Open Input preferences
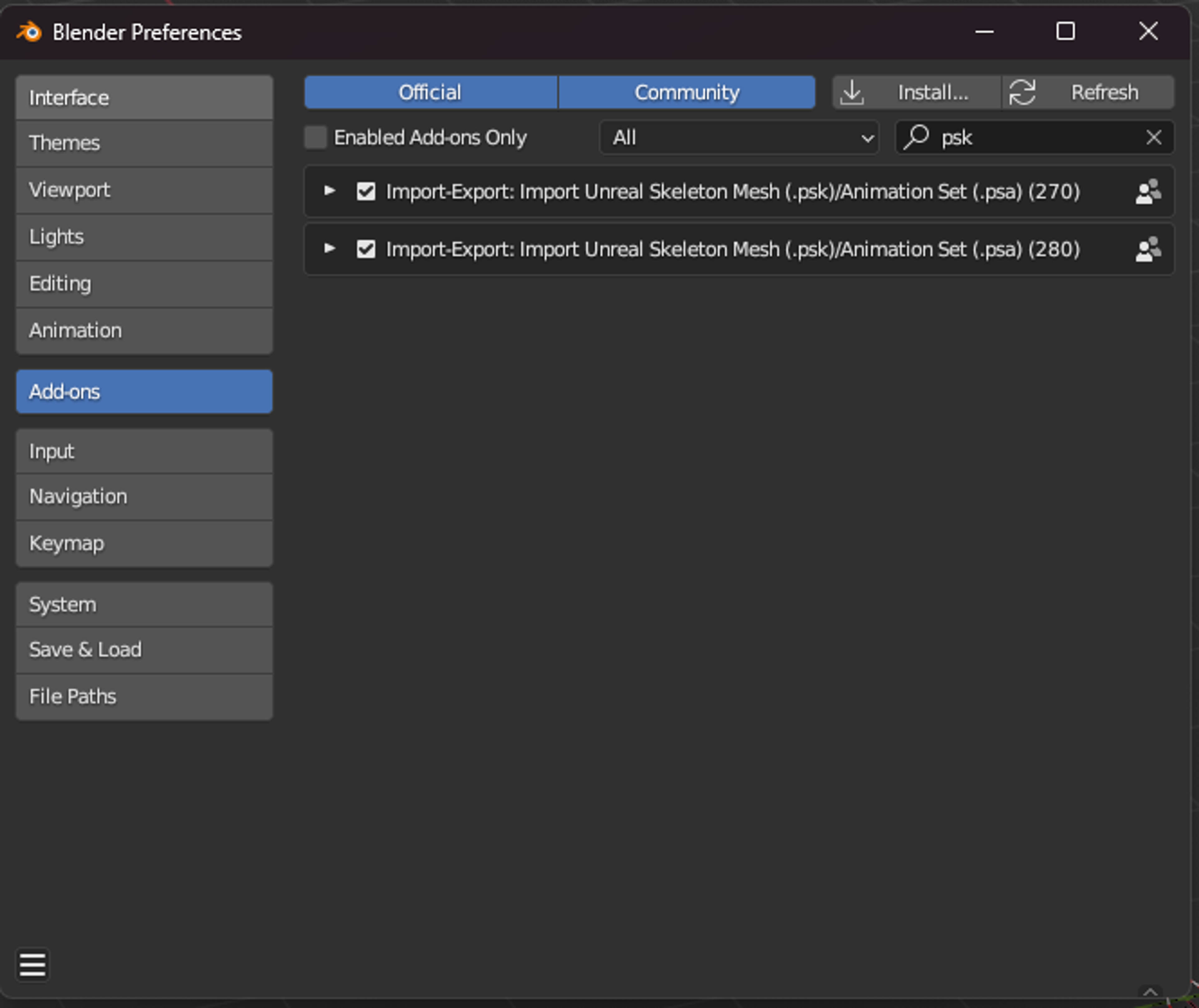The image size is (1199, 1008). click(144, 452)
